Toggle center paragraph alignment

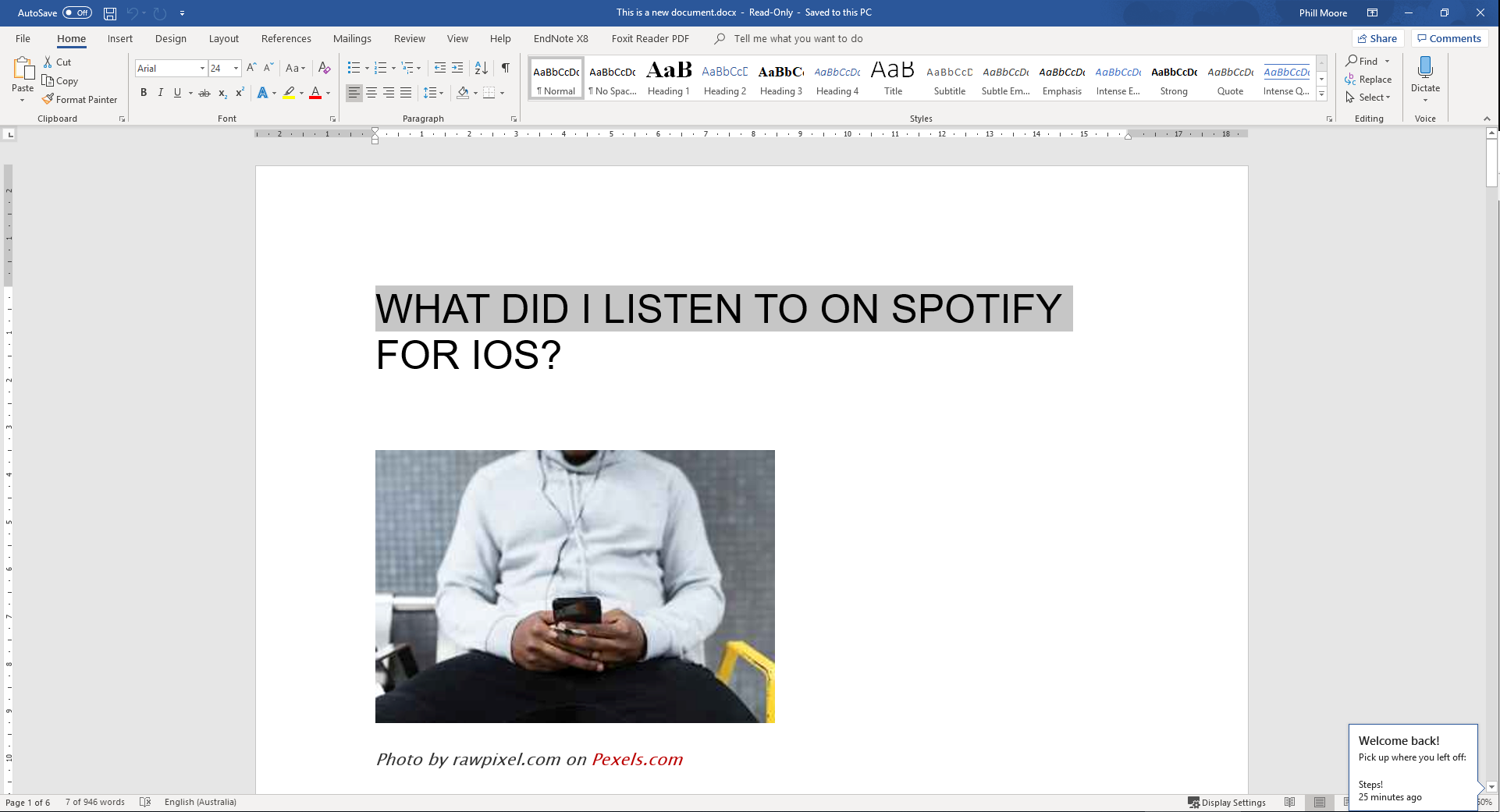[x=371, y=93]
